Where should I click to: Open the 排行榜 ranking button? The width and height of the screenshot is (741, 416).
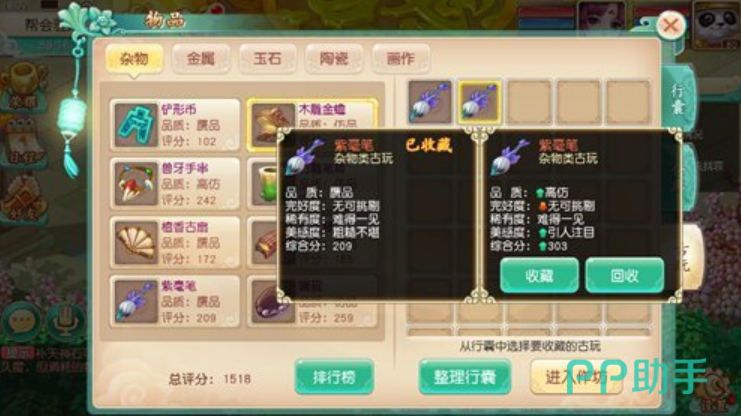coord(334,377)
